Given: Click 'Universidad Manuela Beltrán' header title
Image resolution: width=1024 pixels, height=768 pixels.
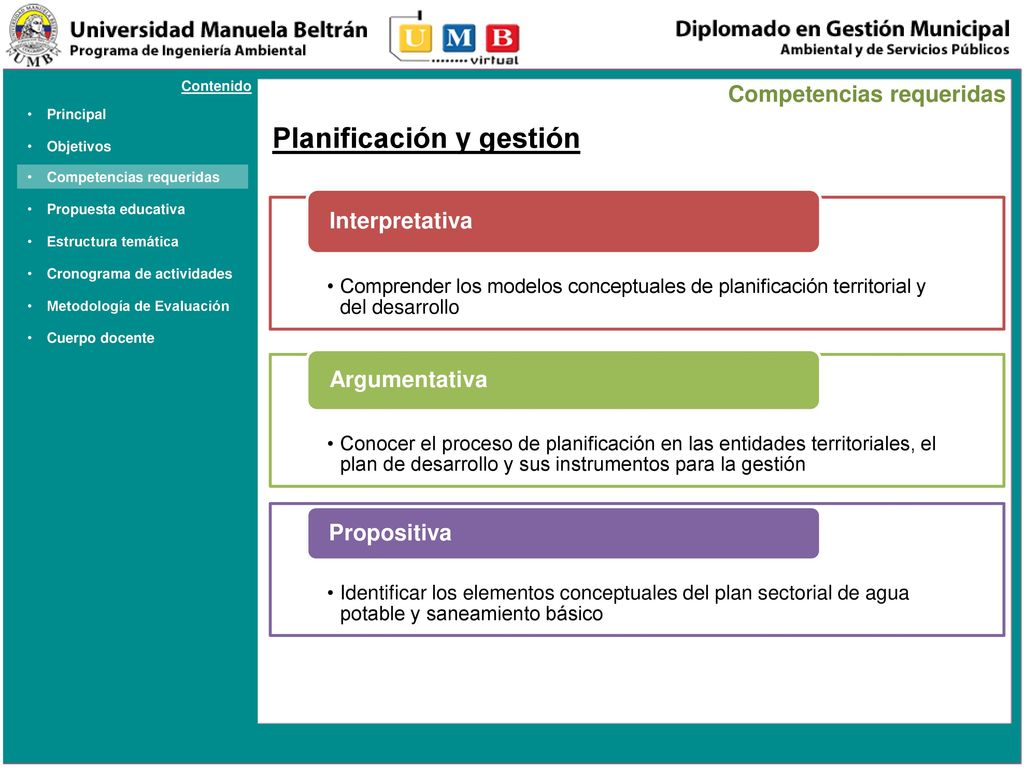Looking at the screenshot, I should [219, 29].
